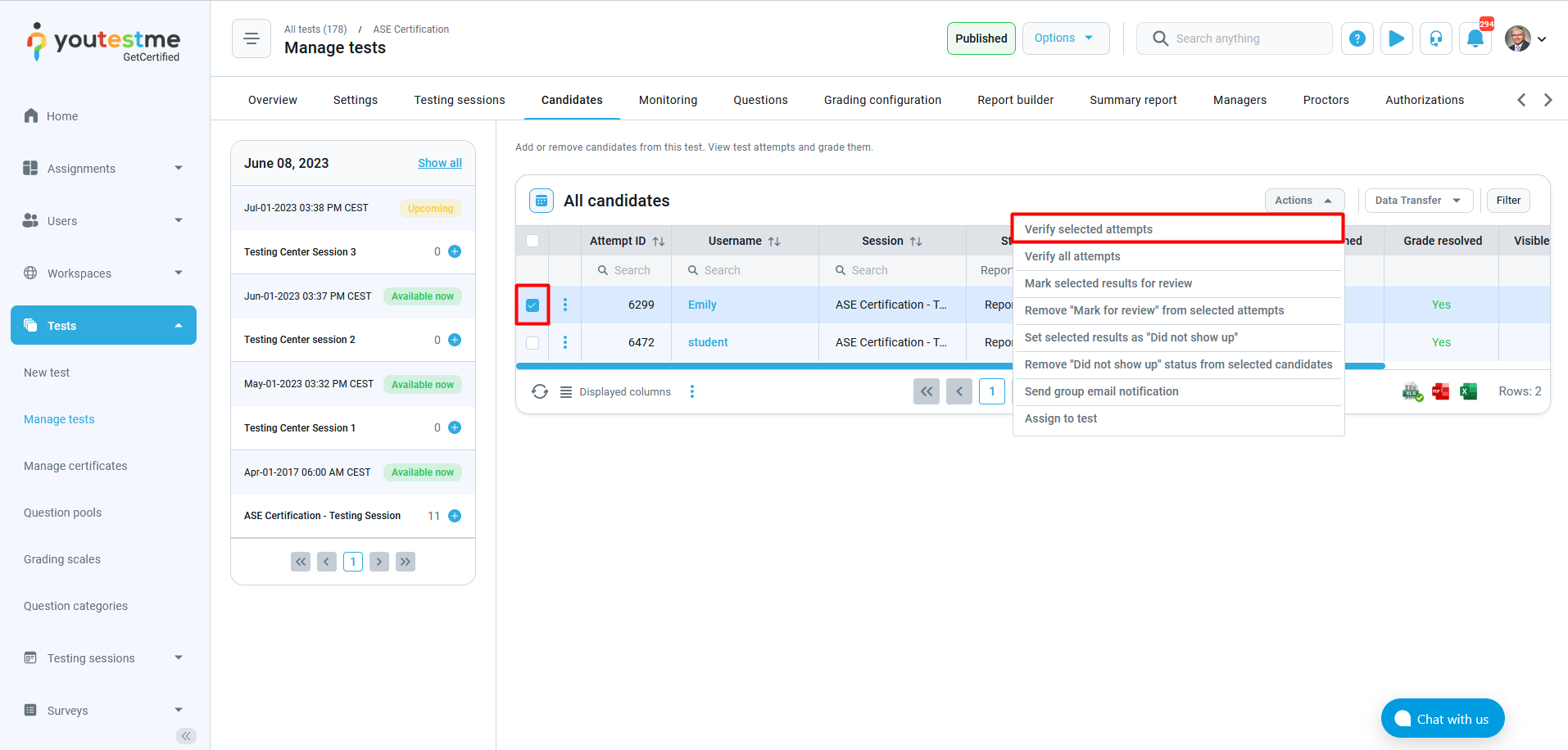Switch to the Monitoring tab
This screenshot has height=750, width=1568.
click(668, 99)
